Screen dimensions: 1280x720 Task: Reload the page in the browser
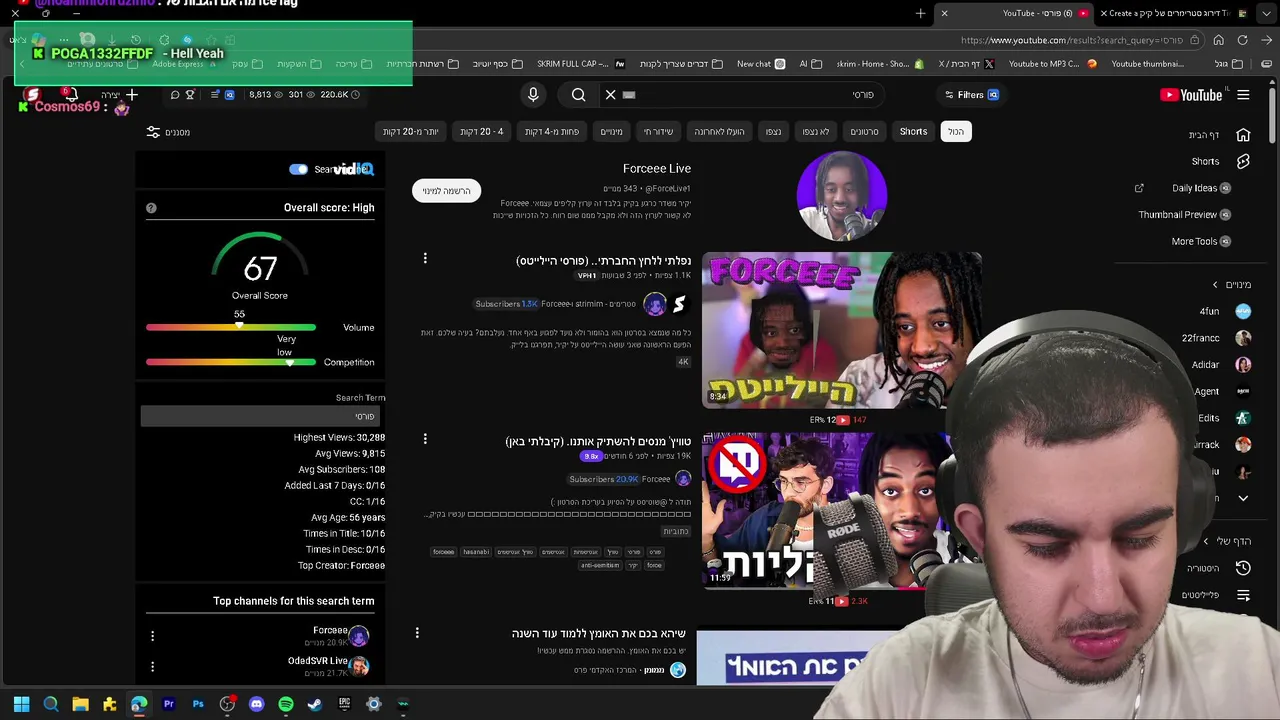click(x=1242, y=40)
